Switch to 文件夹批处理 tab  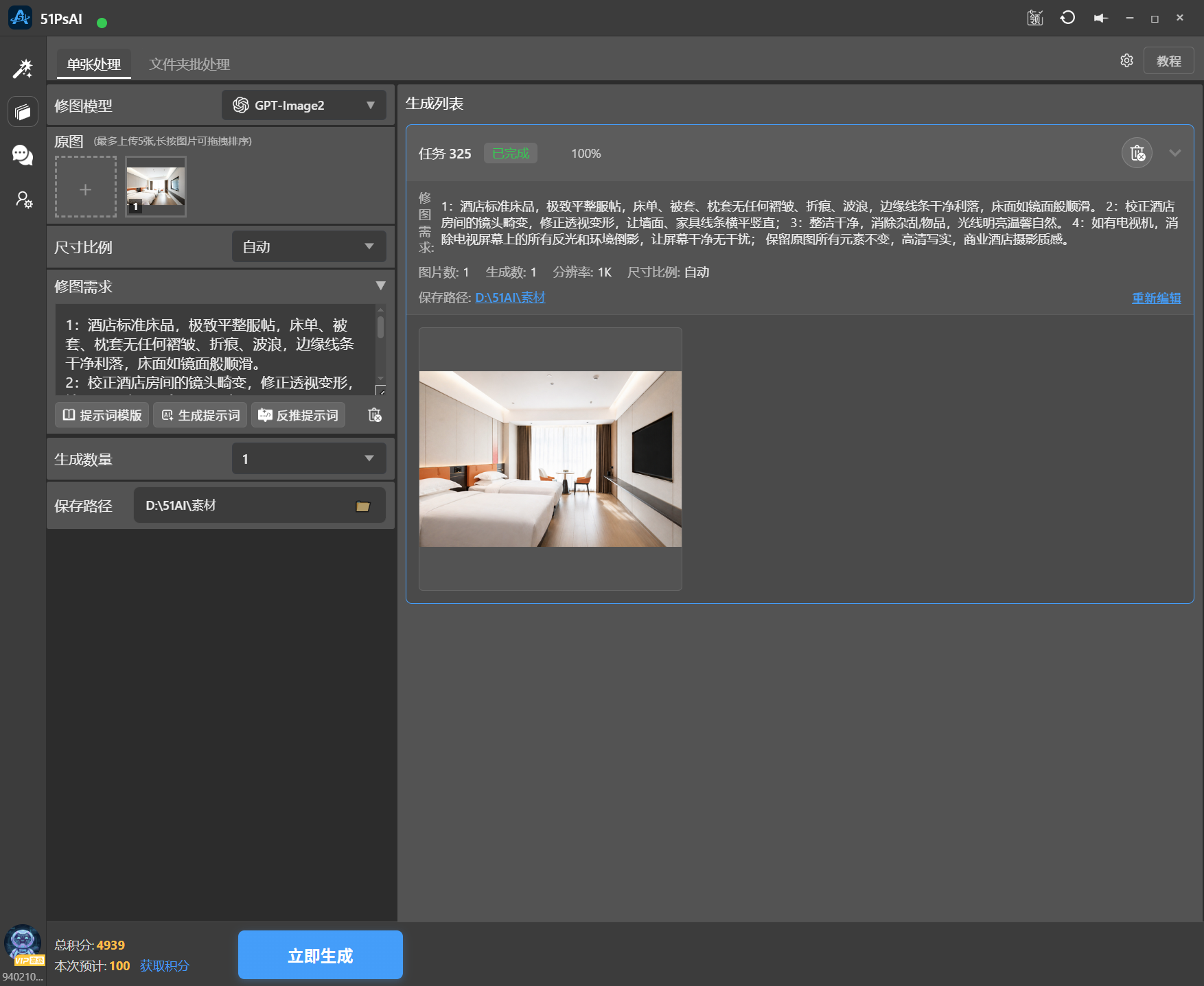pos(189,64)
